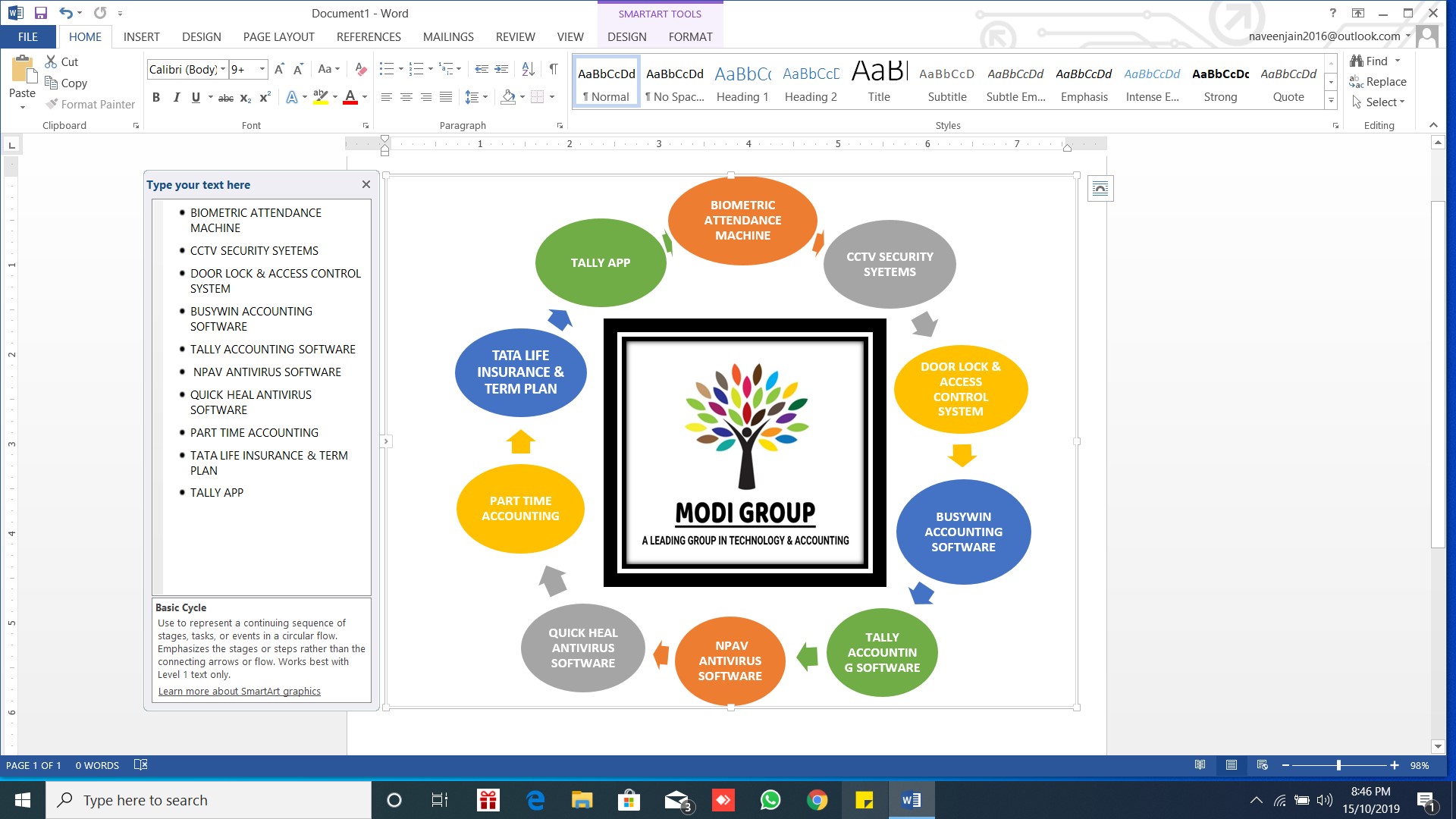Toggle left text alignment
Viewport: 1456px width, 819px height.
click(387, 97)
